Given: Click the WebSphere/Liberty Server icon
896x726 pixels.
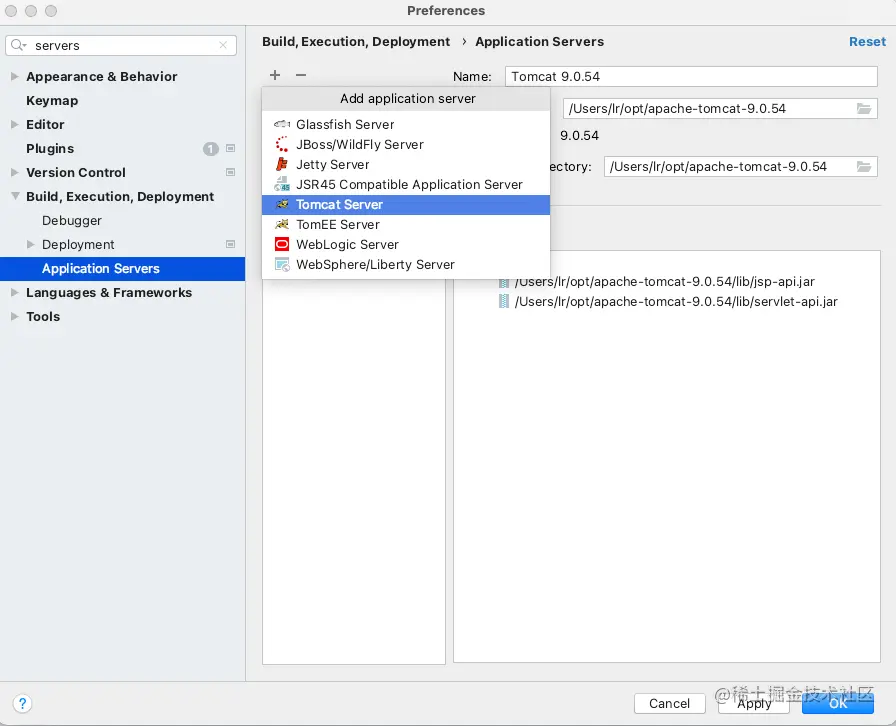Looking at the screenshot, I should pos(282,265).
